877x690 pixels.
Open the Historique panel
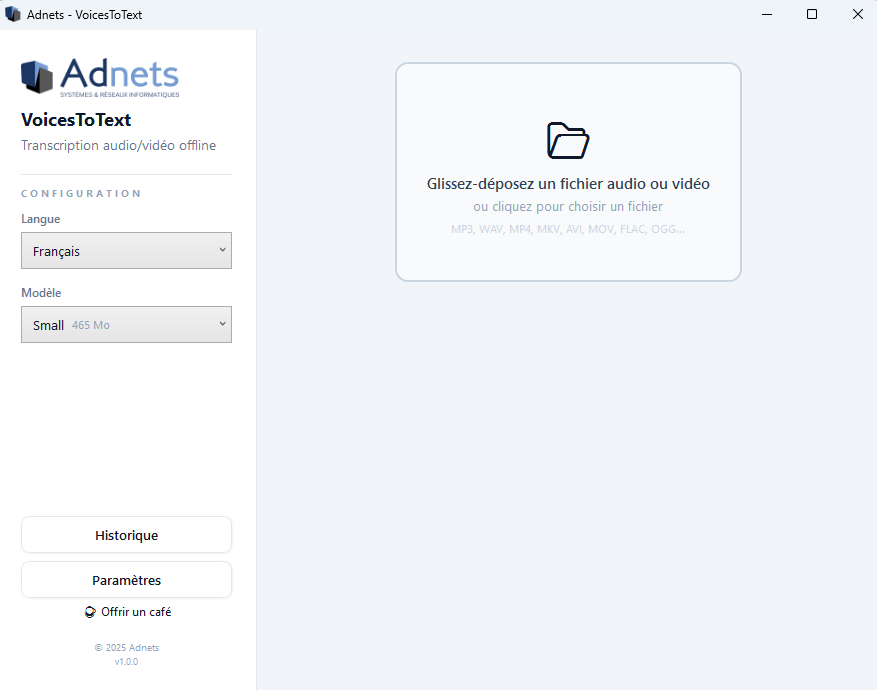tap(126, 535)
